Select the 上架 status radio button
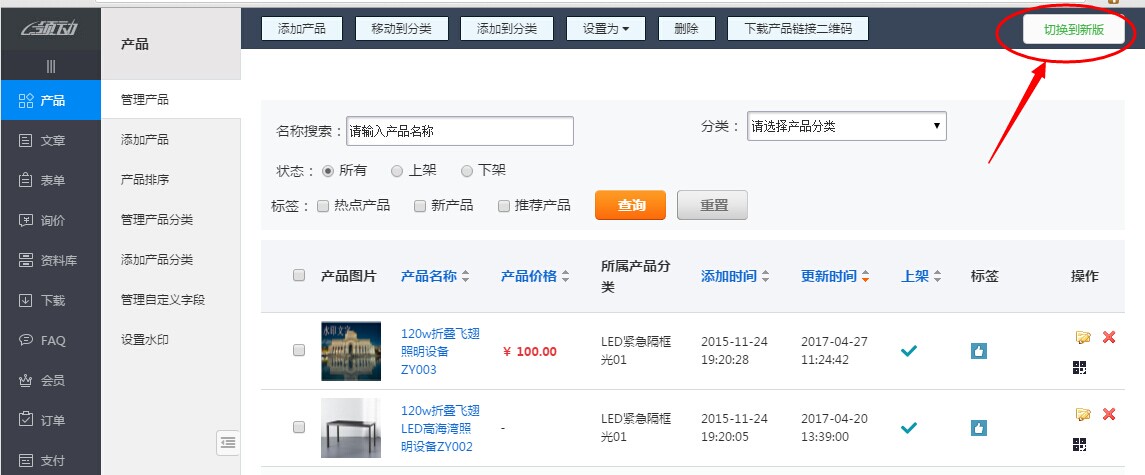 [397, 171]
